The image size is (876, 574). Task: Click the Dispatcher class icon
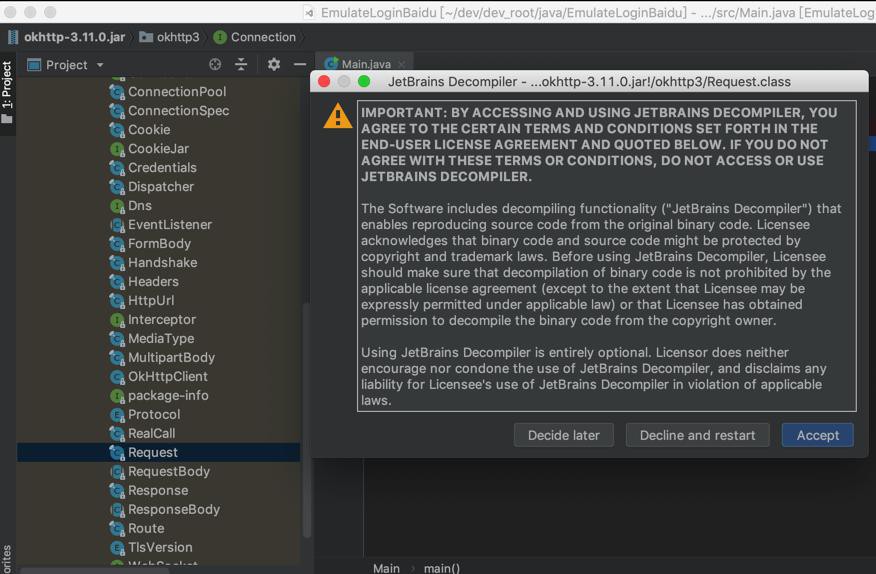(x=117, y=187)
